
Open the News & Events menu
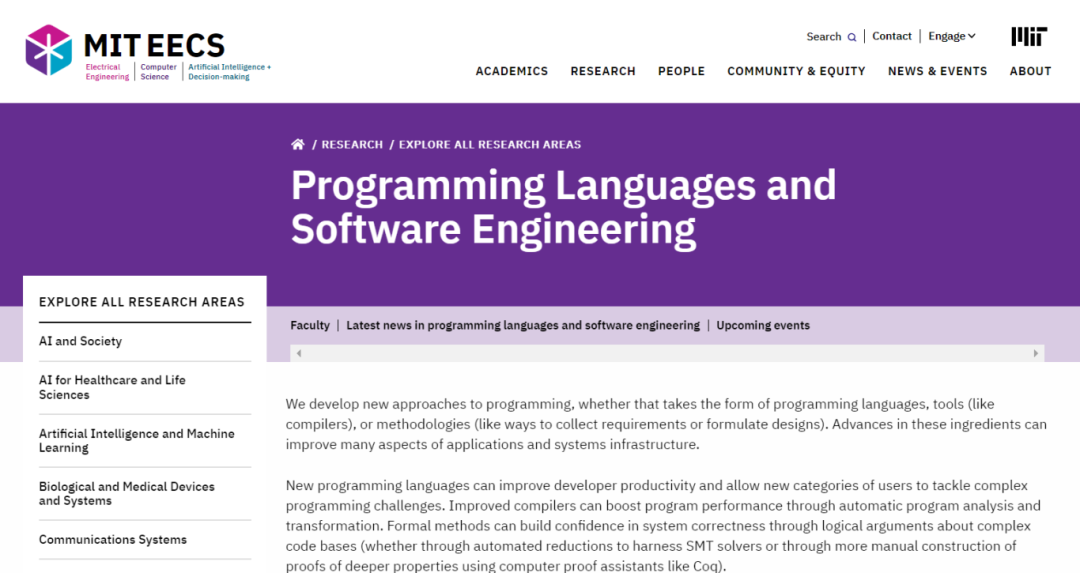[937, 71]
